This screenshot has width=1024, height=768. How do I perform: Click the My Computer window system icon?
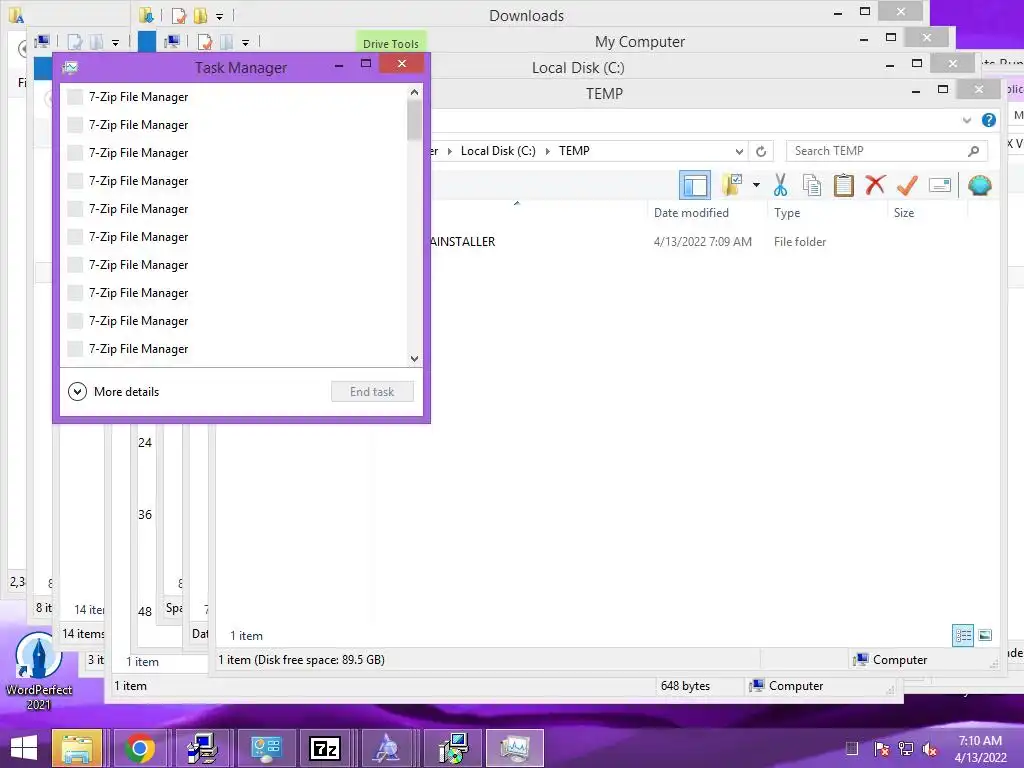[x=172, y=42]
